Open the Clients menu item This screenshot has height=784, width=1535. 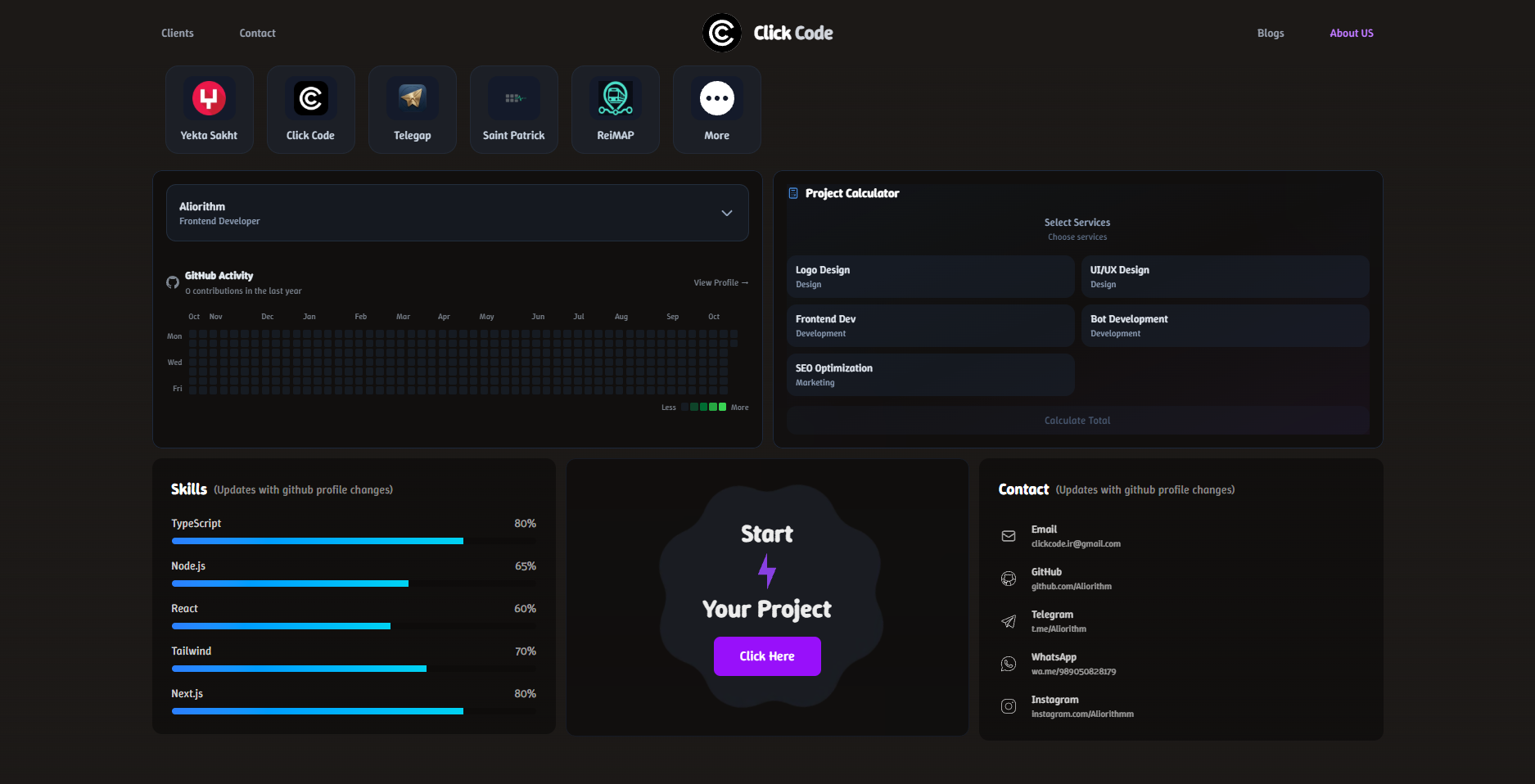point(178,33)
